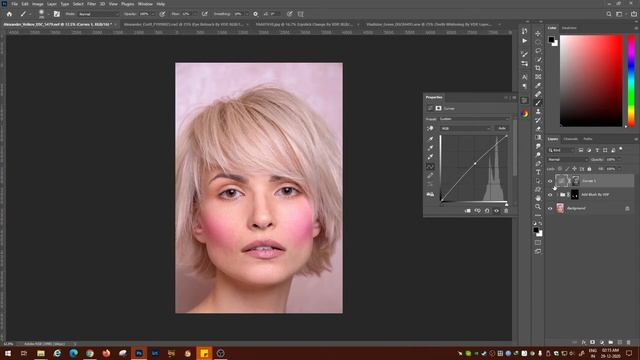Hide the Curves 1 layer
The width and height of the screenshot is (640, 360).
pos(550,181)
